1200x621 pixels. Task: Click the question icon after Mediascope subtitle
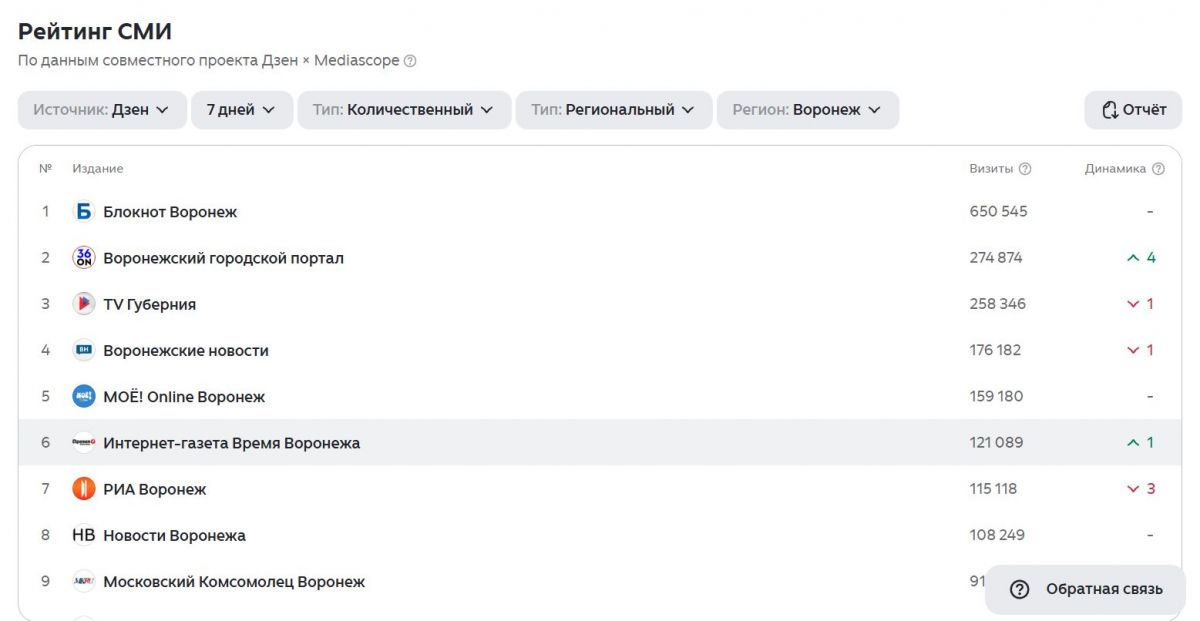pyautogui.click(x=410, y=61)
